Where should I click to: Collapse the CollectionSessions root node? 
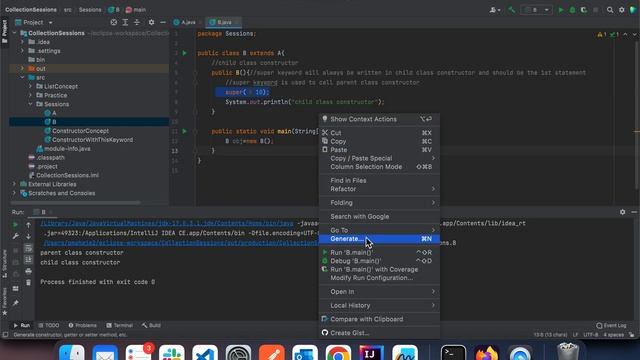tap(14, 33)
